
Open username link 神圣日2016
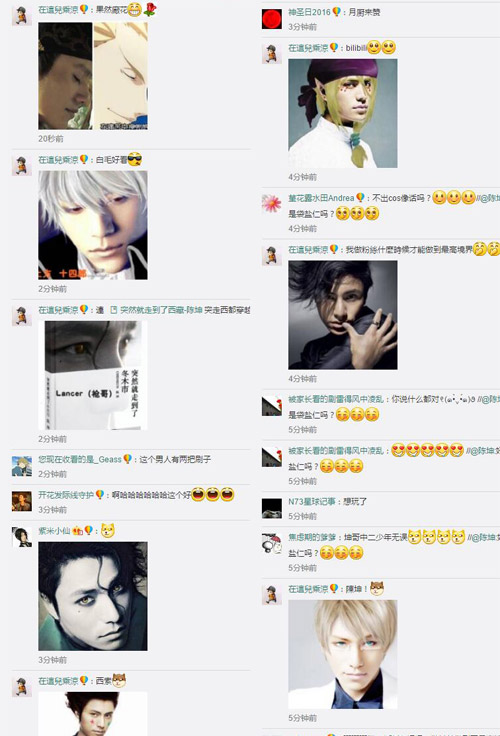click(309, 12)
